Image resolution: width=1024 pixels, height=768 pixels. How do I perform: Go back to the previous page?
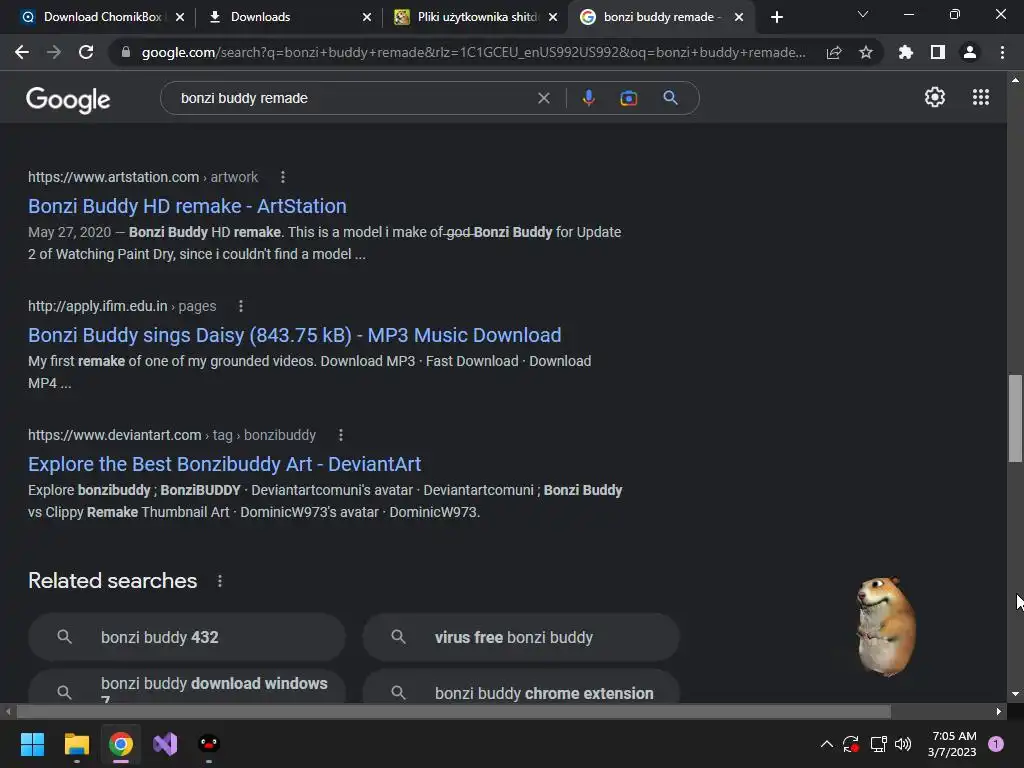pos(22,52)
